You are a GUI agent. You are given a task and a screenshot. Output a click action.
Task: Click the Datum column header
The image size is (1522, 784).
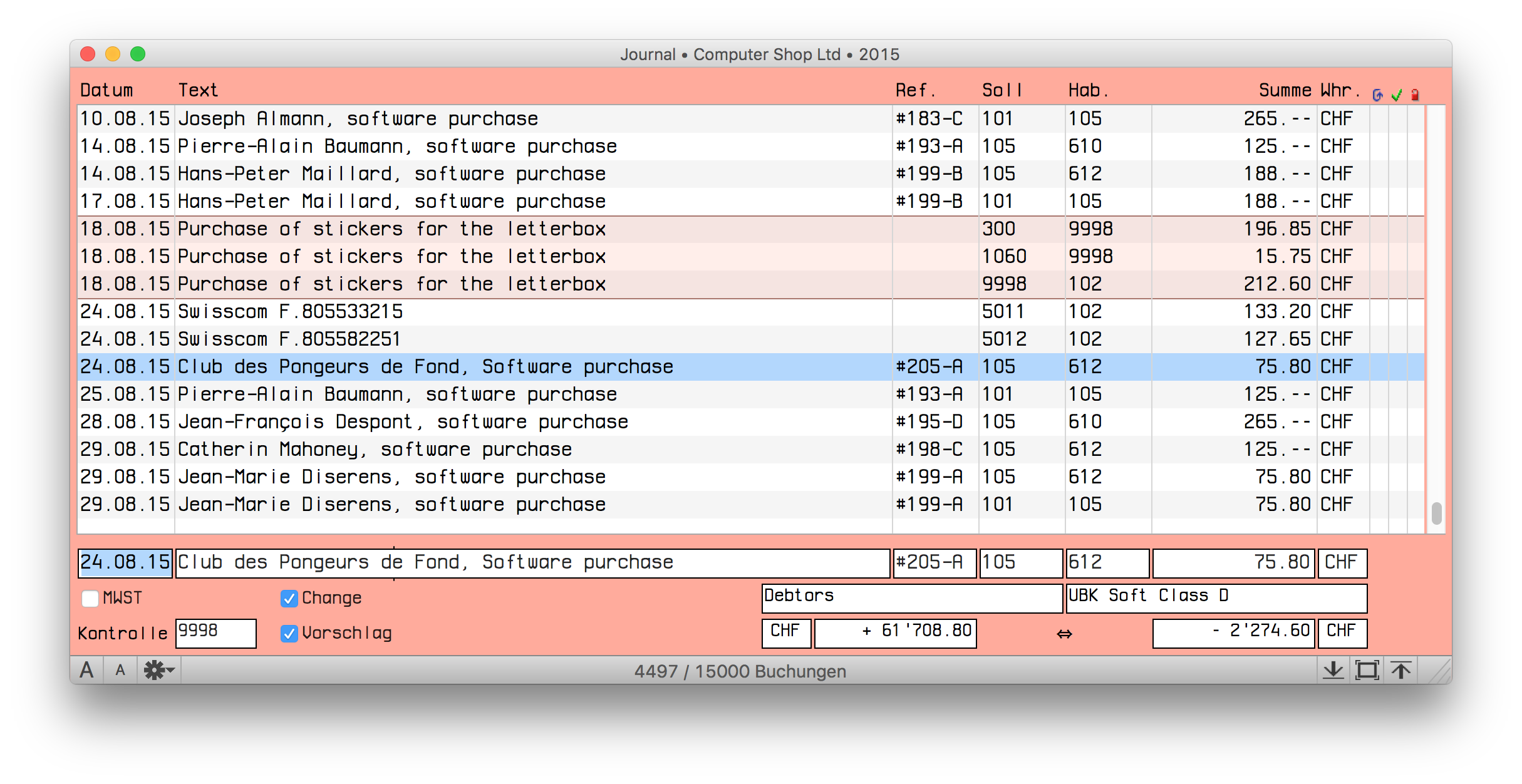106,90
